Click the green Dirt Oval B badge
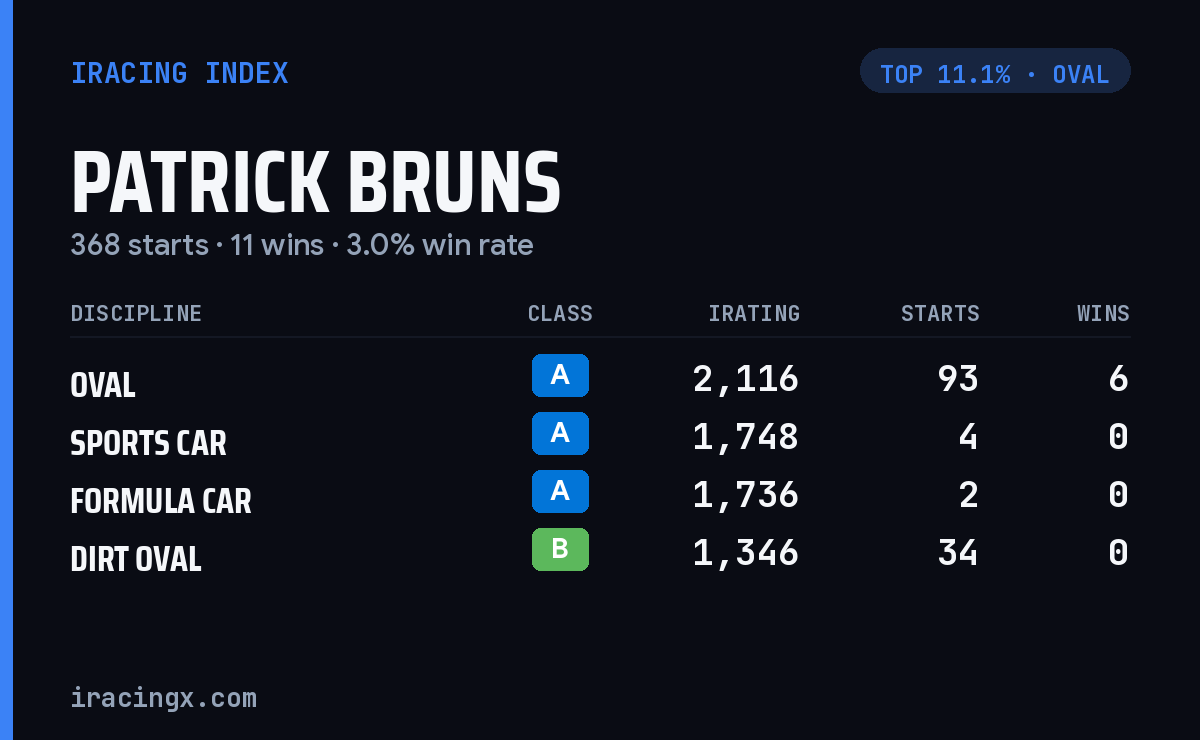 (560, 550)
